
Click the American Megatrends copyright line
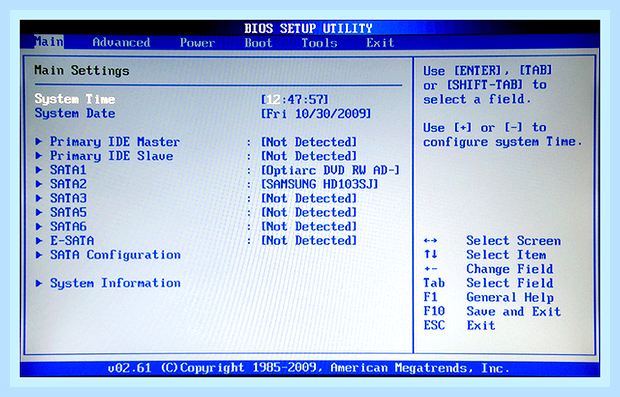click(308, 368)
